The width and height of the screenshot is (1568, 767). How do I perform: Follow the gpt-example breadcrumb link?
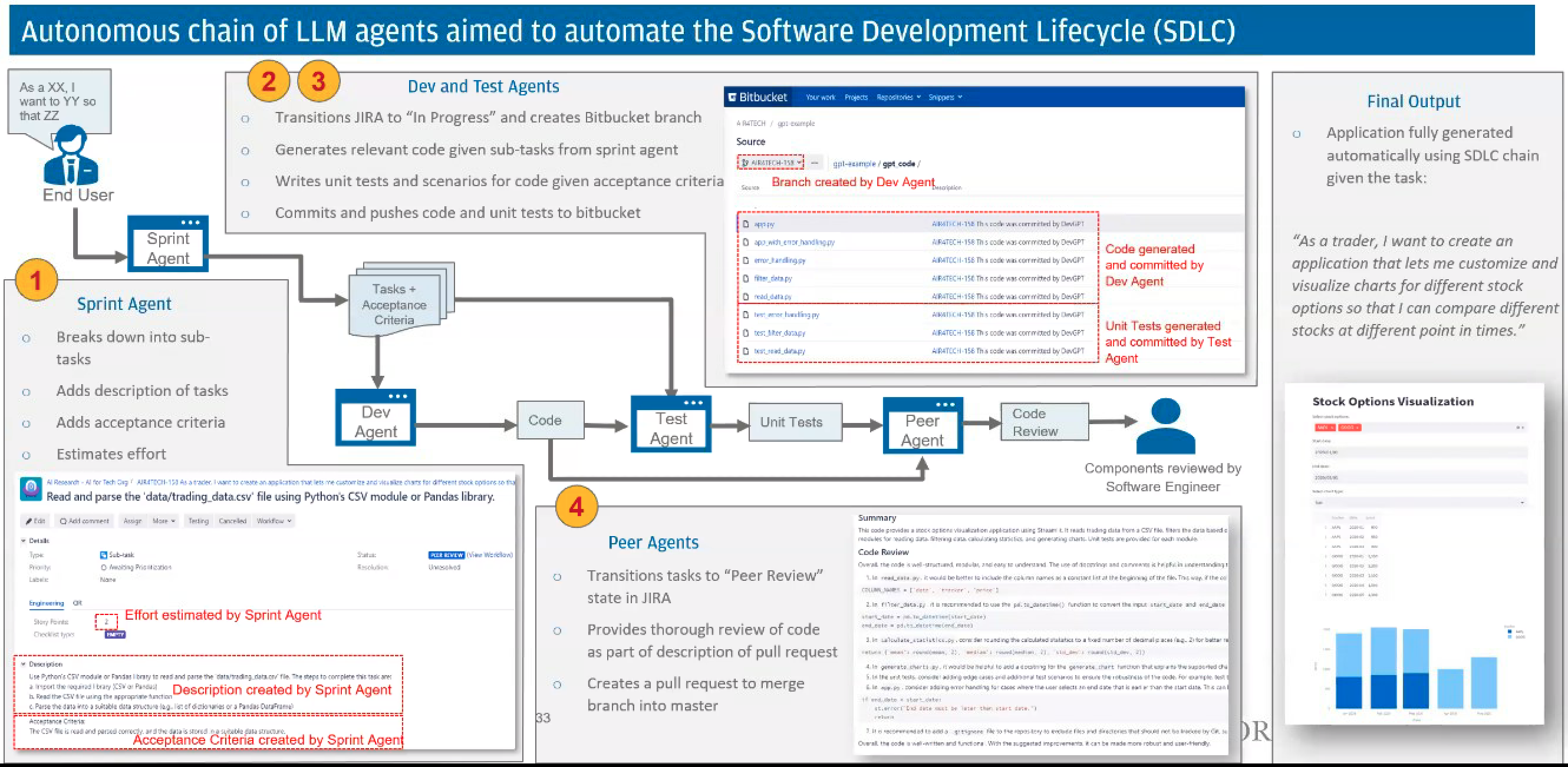(x=854, y=164)
